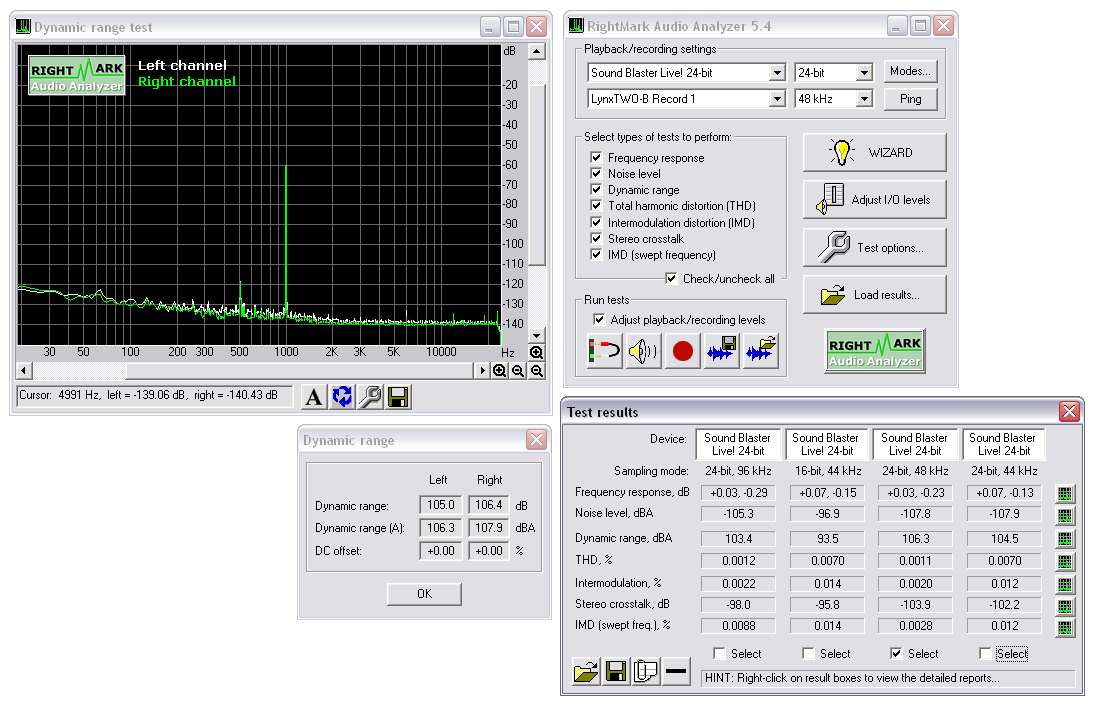Click the wrench icon below the spectrum graph
Viewport: 1094px width, 706px height.
pyautogui.click(x=370, y=397)
